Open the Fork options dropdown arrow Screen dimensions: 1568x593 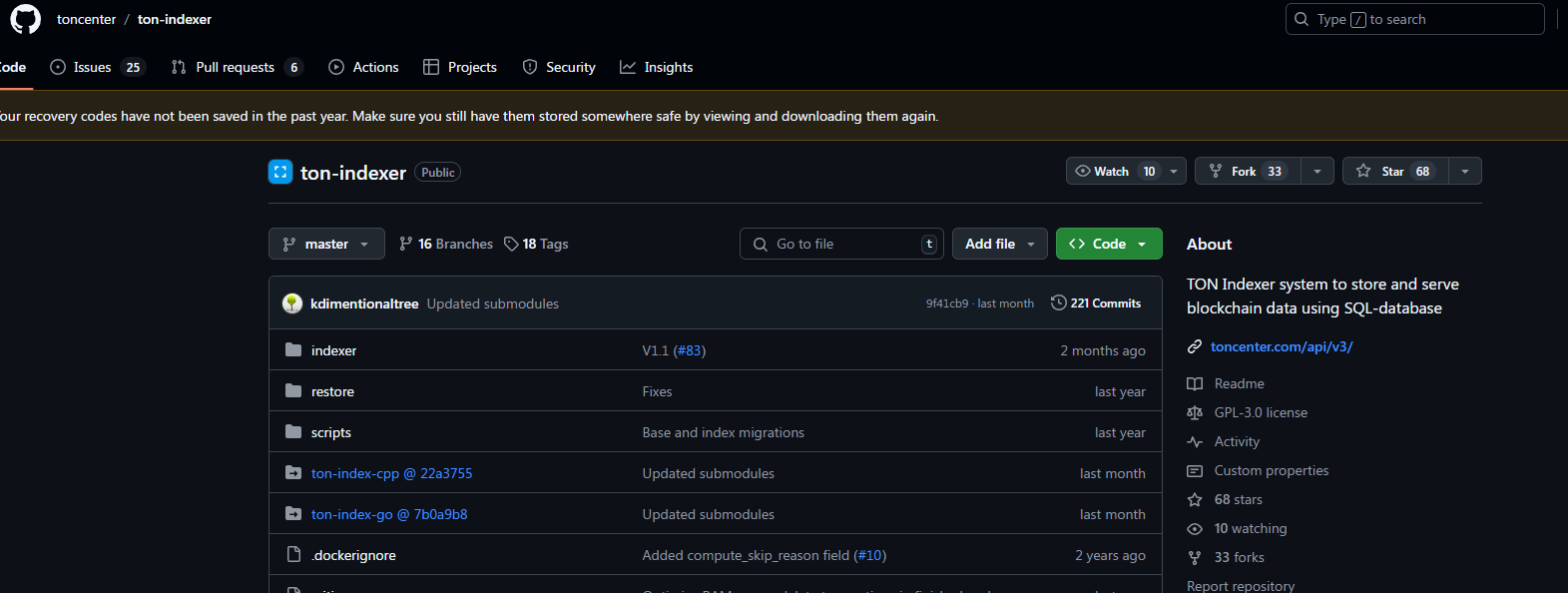coord(1317,171)
